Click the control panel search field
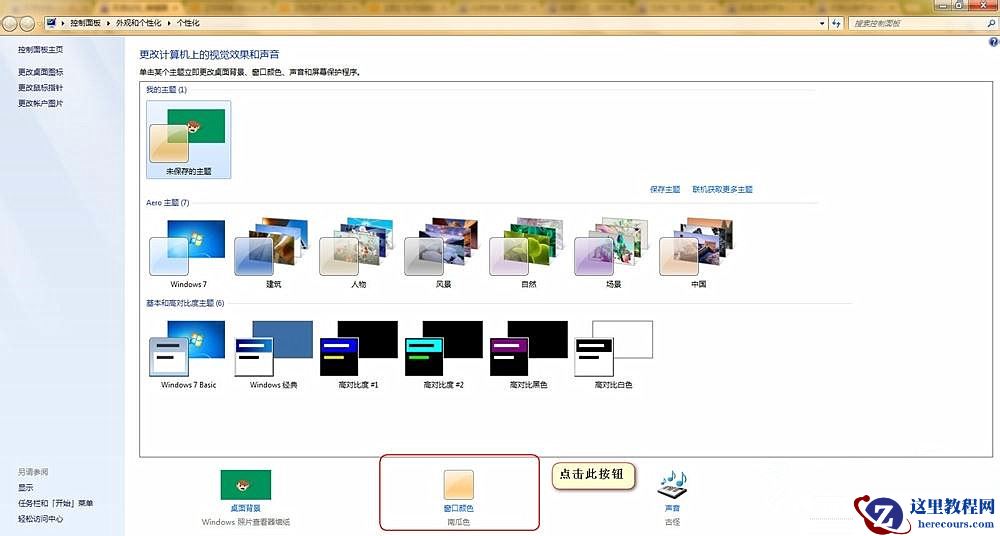The height and width of the screenshot is (536, 1000). [x=916, y=23]
